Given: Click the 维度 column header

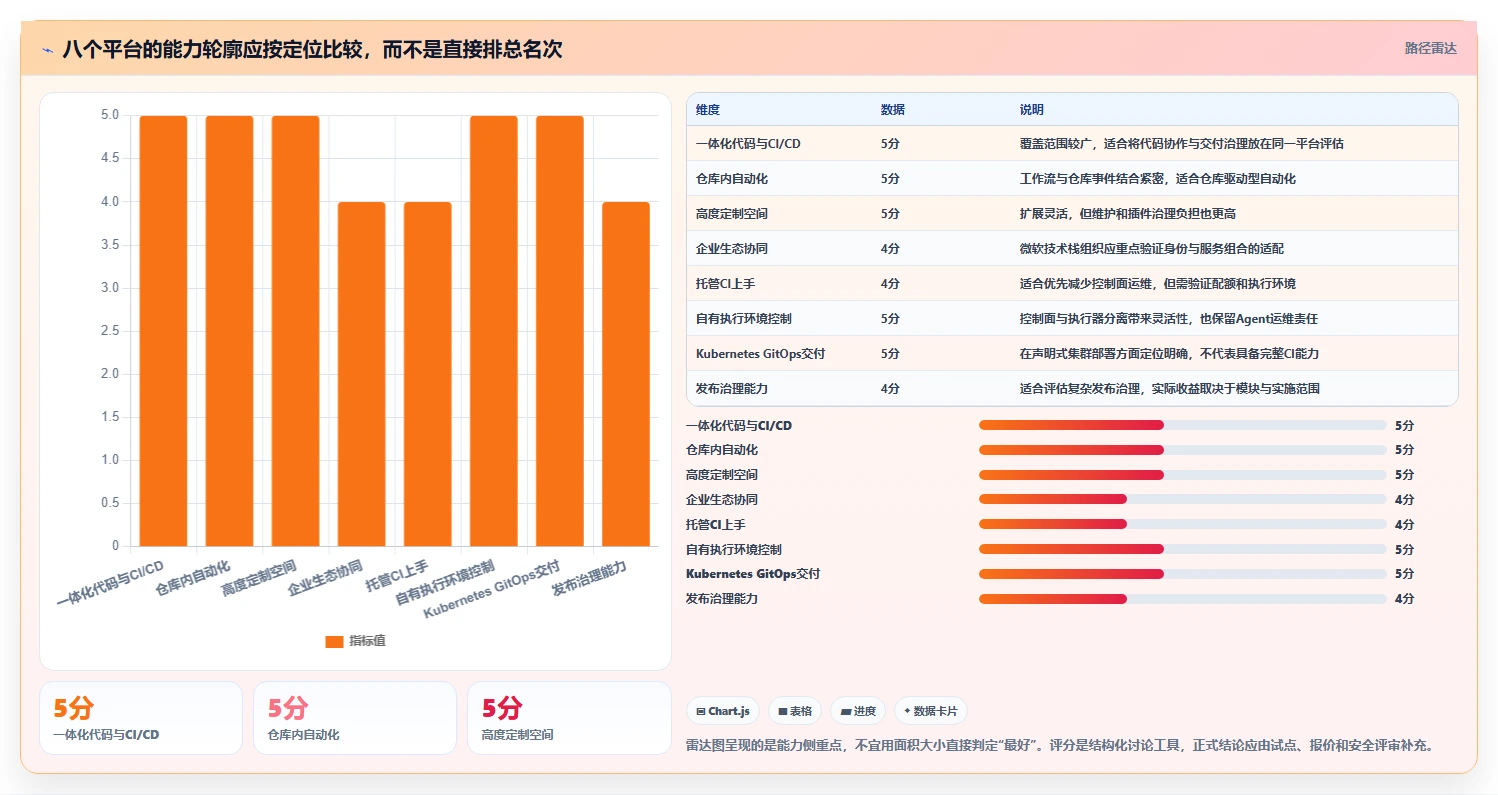Looking at the screenshot, I should point(708,109).
